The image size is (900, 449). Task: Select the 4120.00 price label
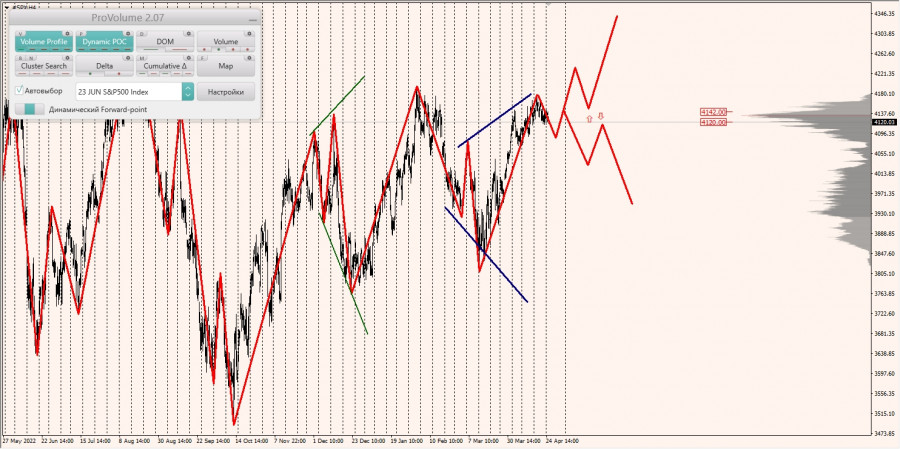coord(713,122)
